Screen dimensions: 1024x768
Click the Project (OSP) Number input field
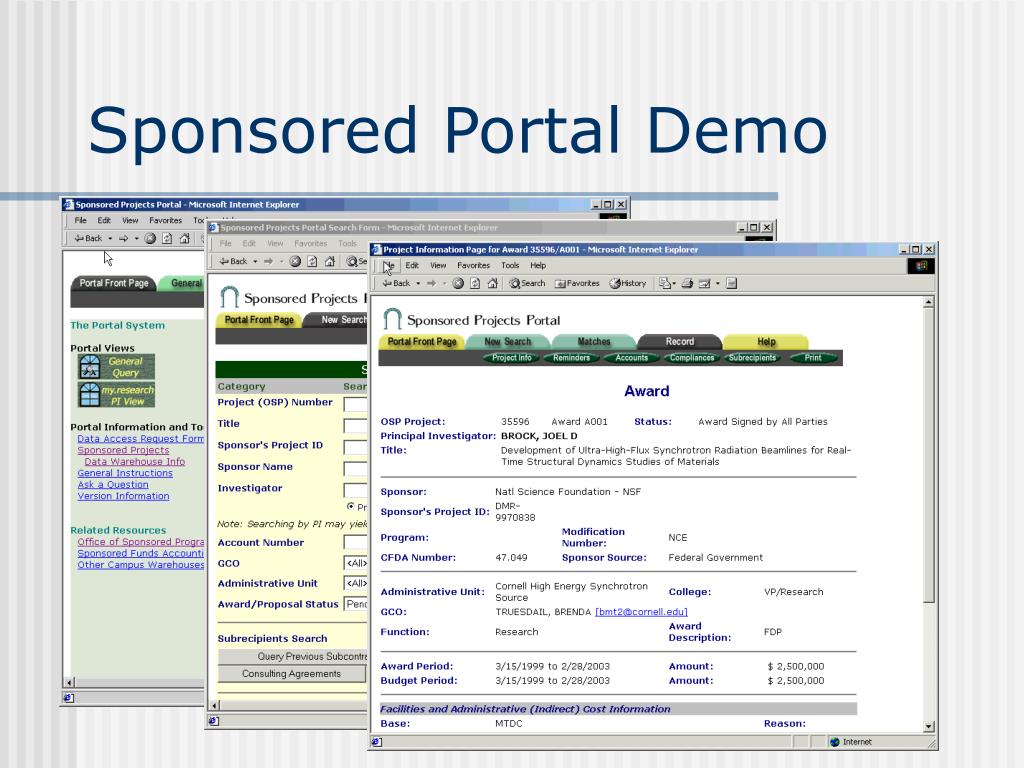coord(355,404)
